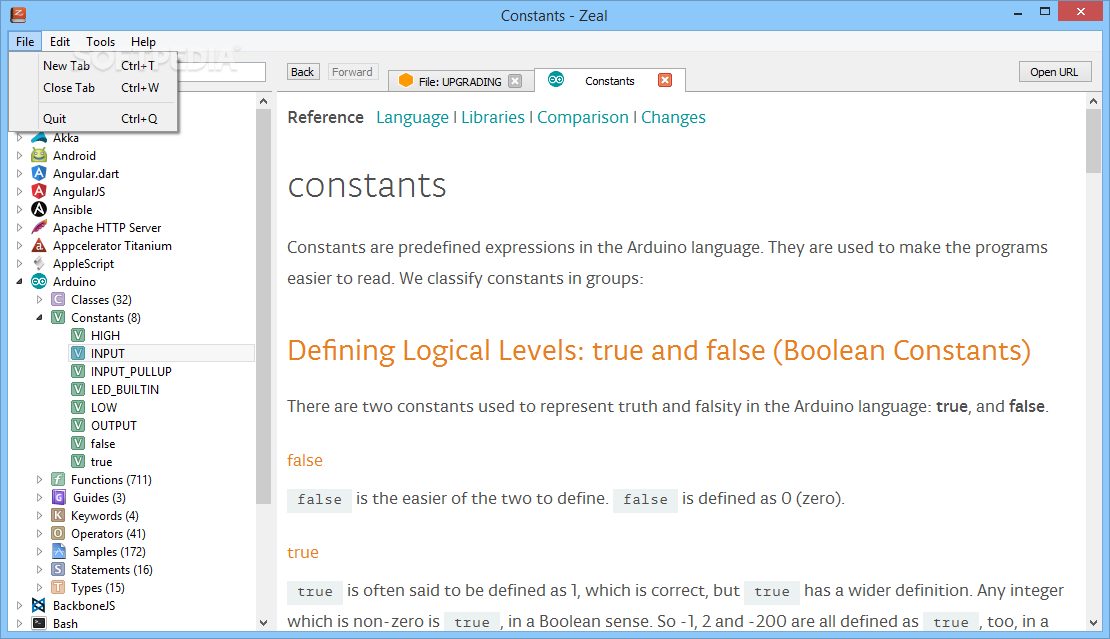This screenshot has height=639, width=1110.
Task: Click the docset search input field
Action: (221, 71)
